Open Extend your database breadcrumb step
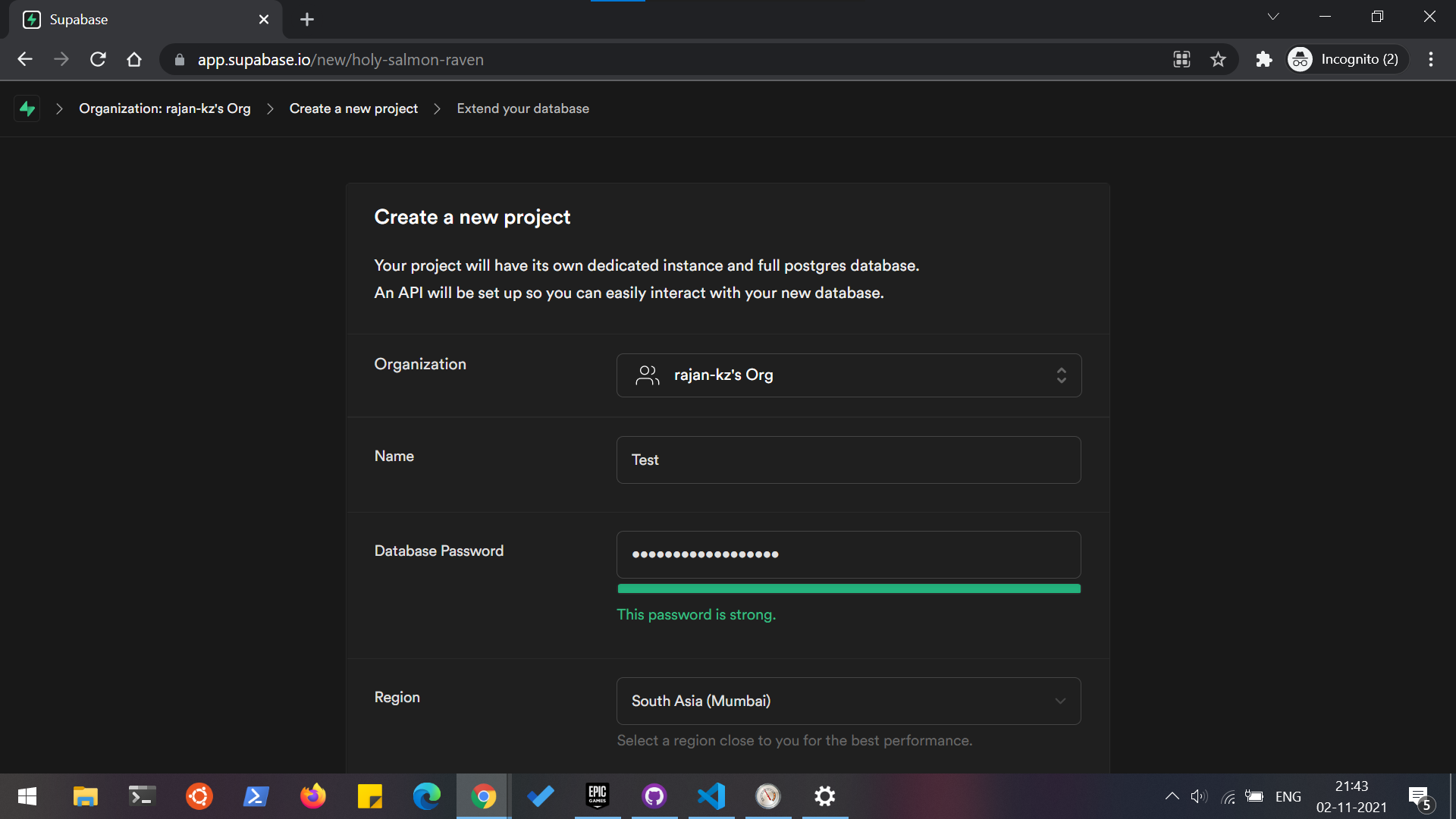The image size is (1456, 819). click(522, 108)
